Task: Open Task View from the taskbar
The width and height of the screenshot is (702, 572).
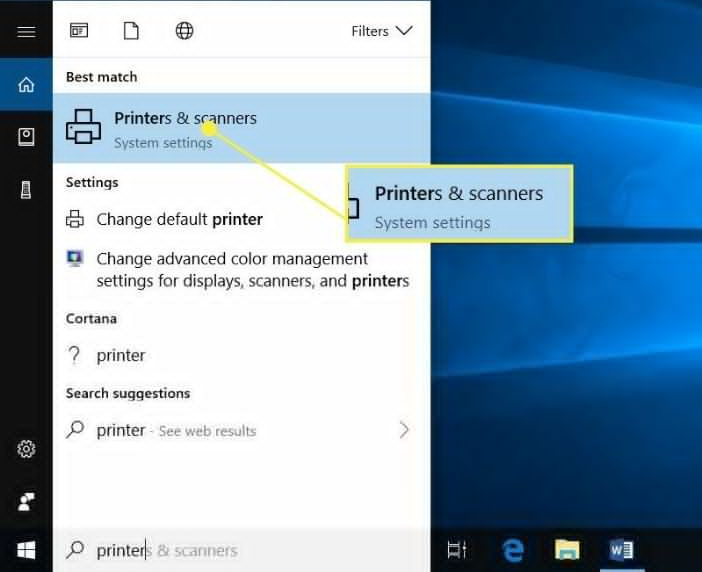Action: (x=457, y=550)
